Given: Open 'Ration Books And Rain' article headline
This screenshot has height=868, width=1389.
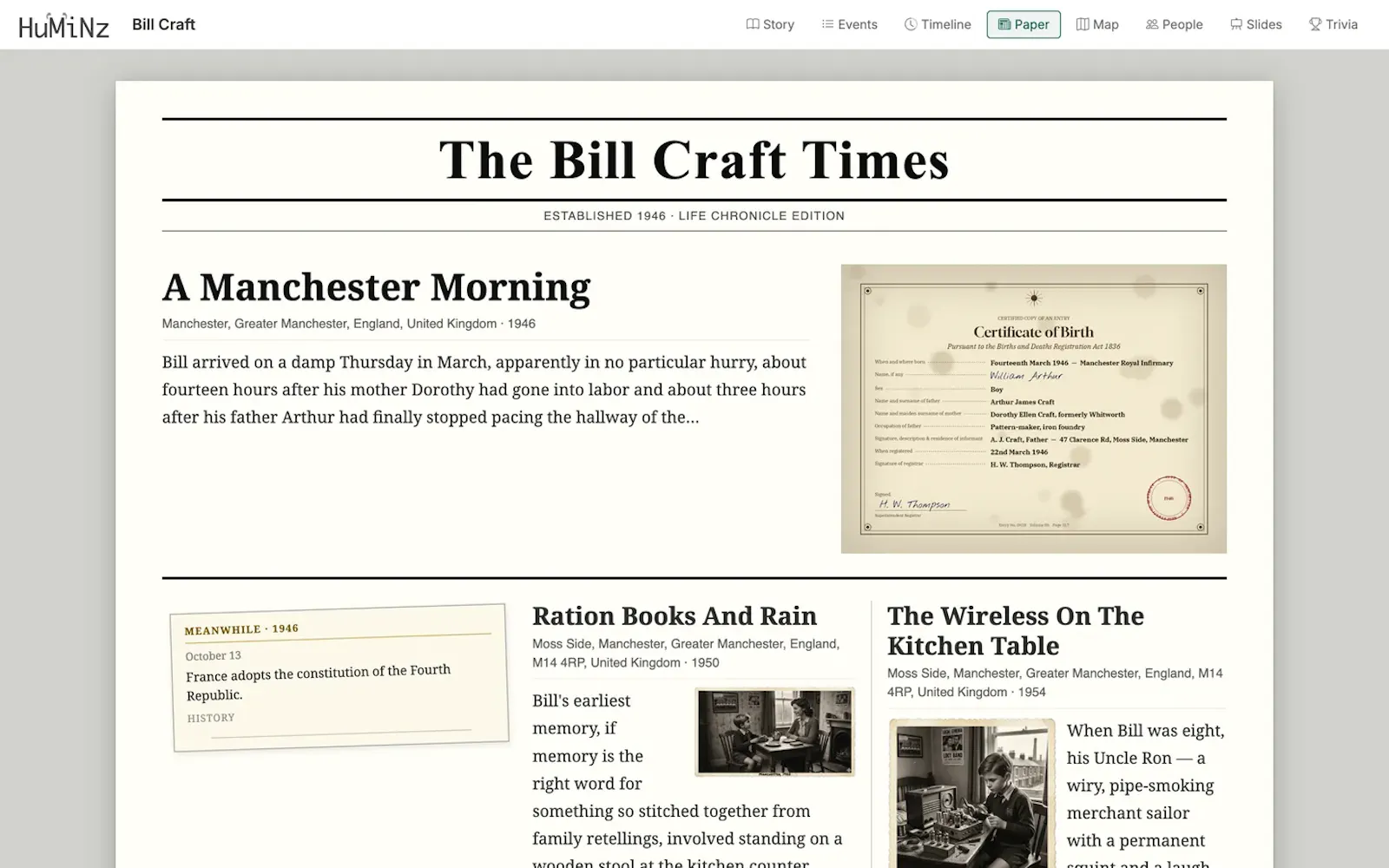Looking at the screenshot, I should (675, 615).
